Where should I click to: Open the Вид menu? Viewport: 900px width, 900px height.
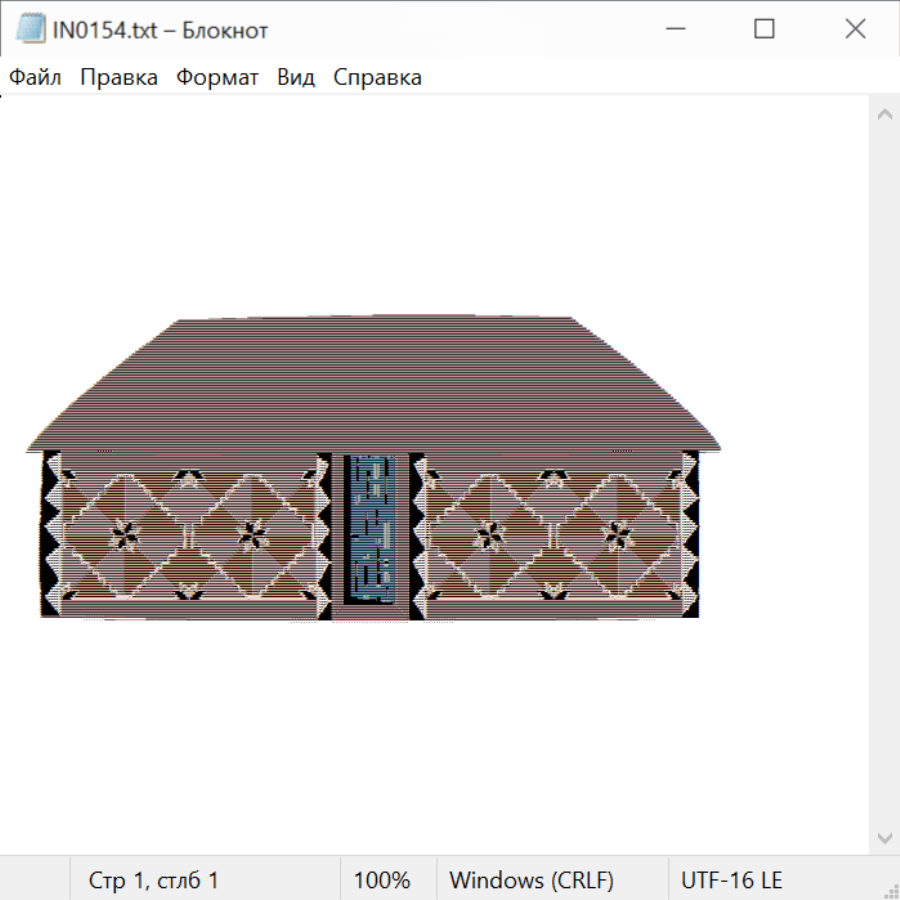(296, 78)
